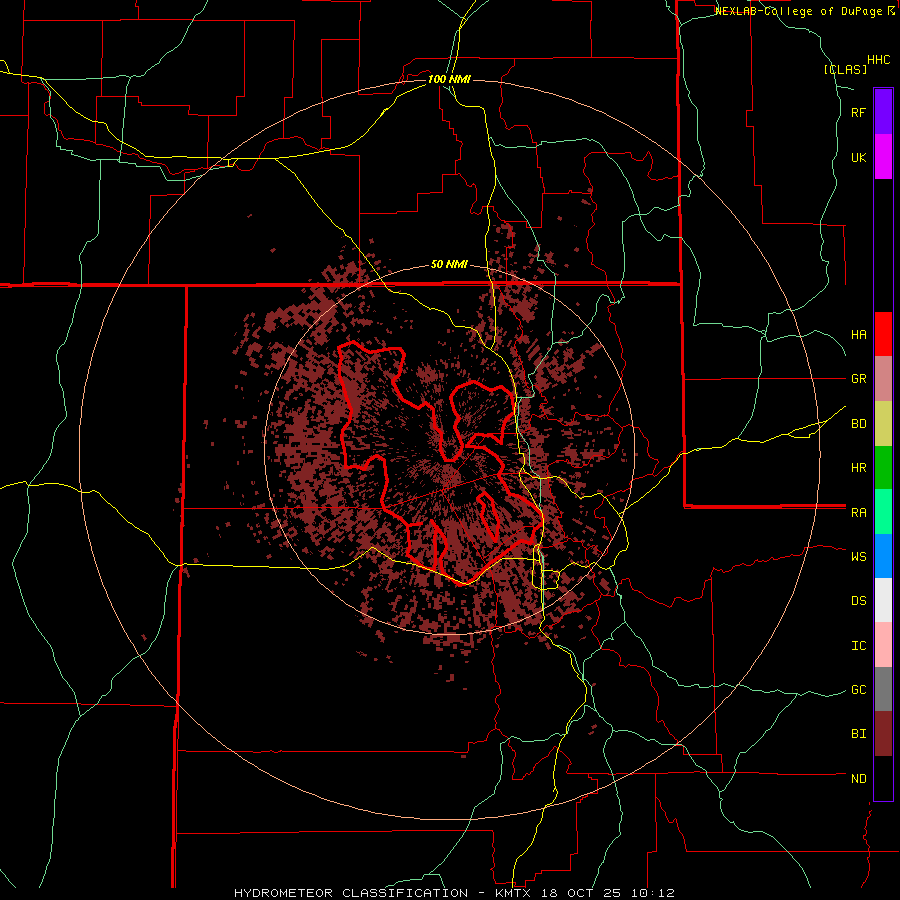Click the BI dark red legend swatch
This screenshot has height=900, width=900.
(x=883, y=734)
